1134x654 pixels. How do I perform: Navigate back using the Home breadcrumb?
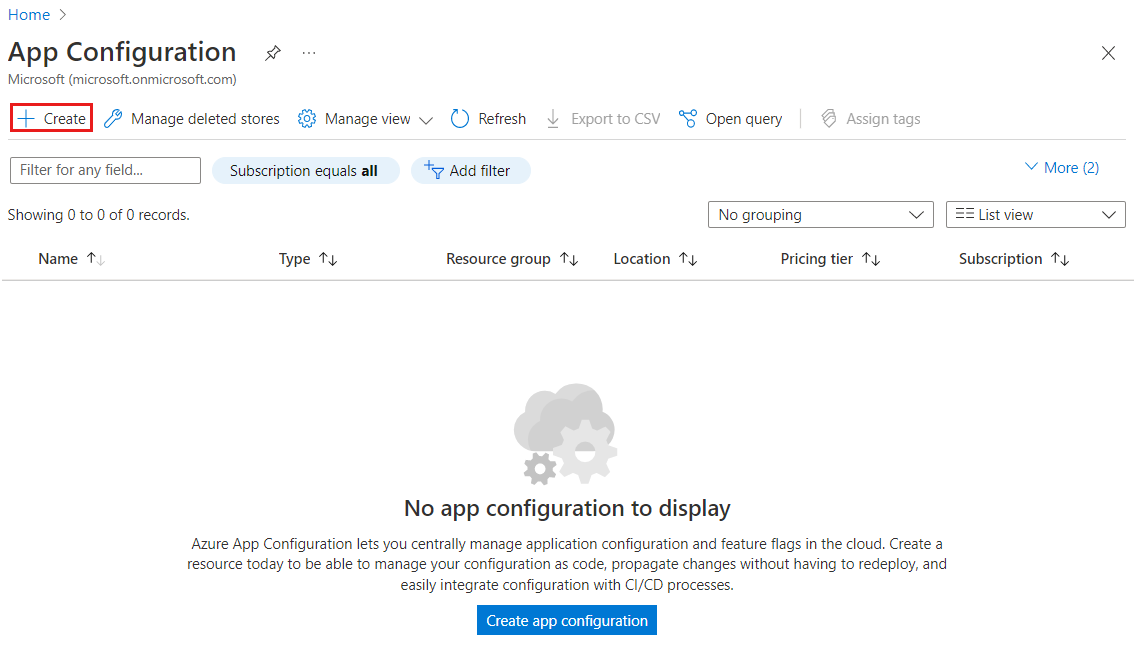(29, 14)
